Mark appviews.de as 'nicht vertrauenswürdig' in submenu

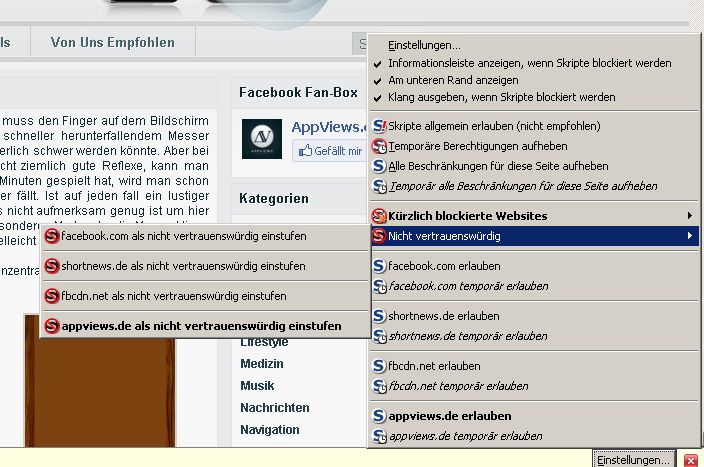click(205, 326)
